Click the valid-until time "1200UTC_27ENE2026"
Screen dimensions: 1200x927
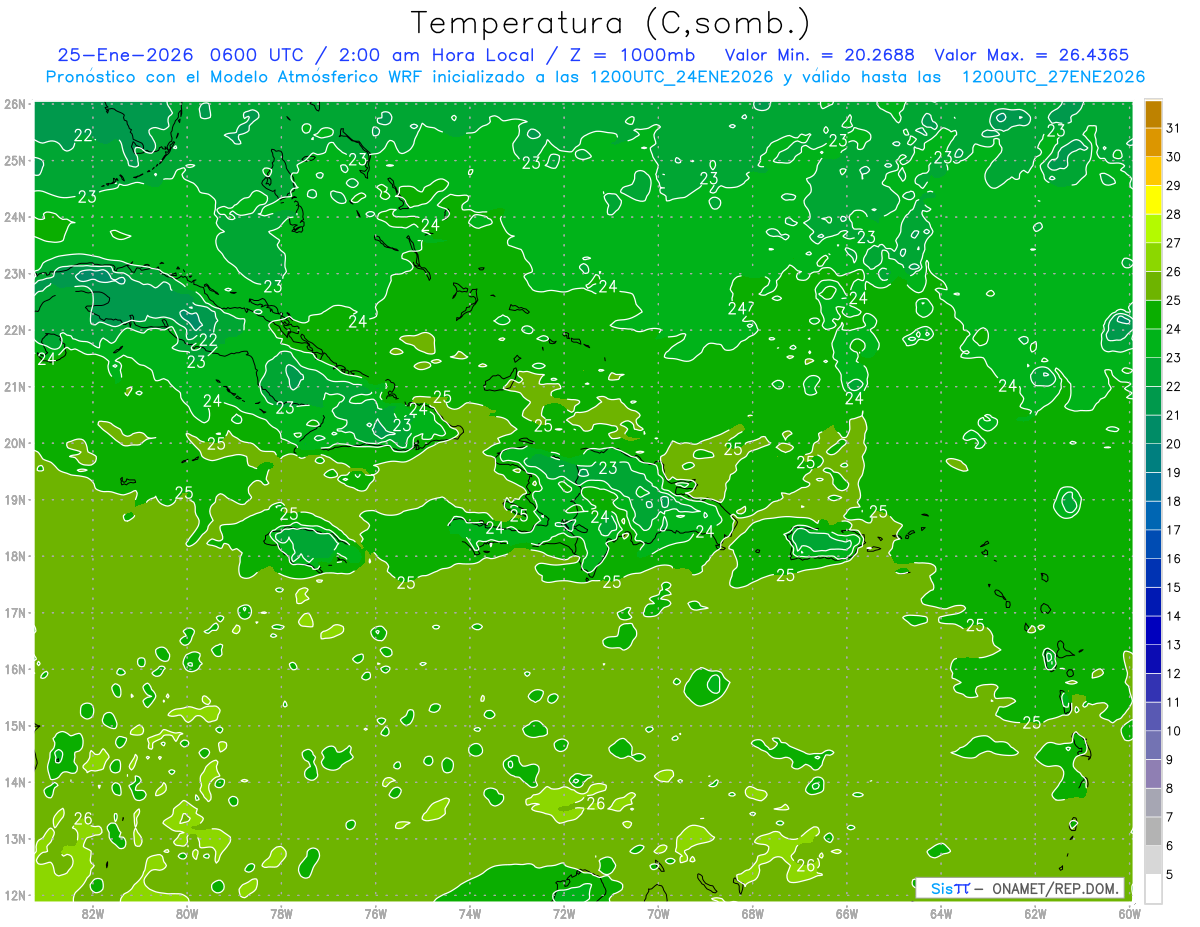pyautogui.click(x=1053, y=77)
